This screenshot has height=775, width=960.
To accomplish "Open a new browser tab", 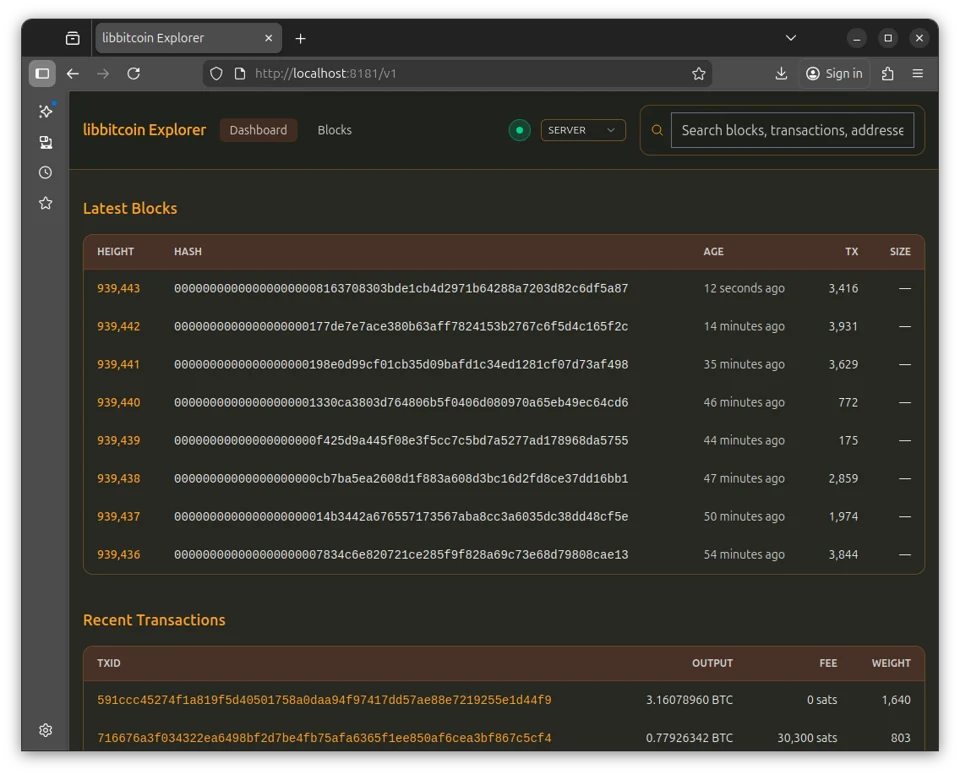I will tap(301, 39).
